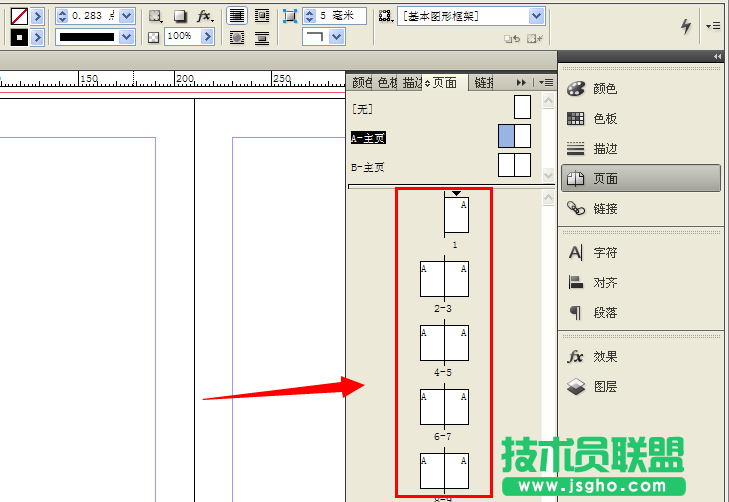Screen dimensions: 729x502
Task: Open the 颜色 panel in dock
Action: (x=641, y=88)
